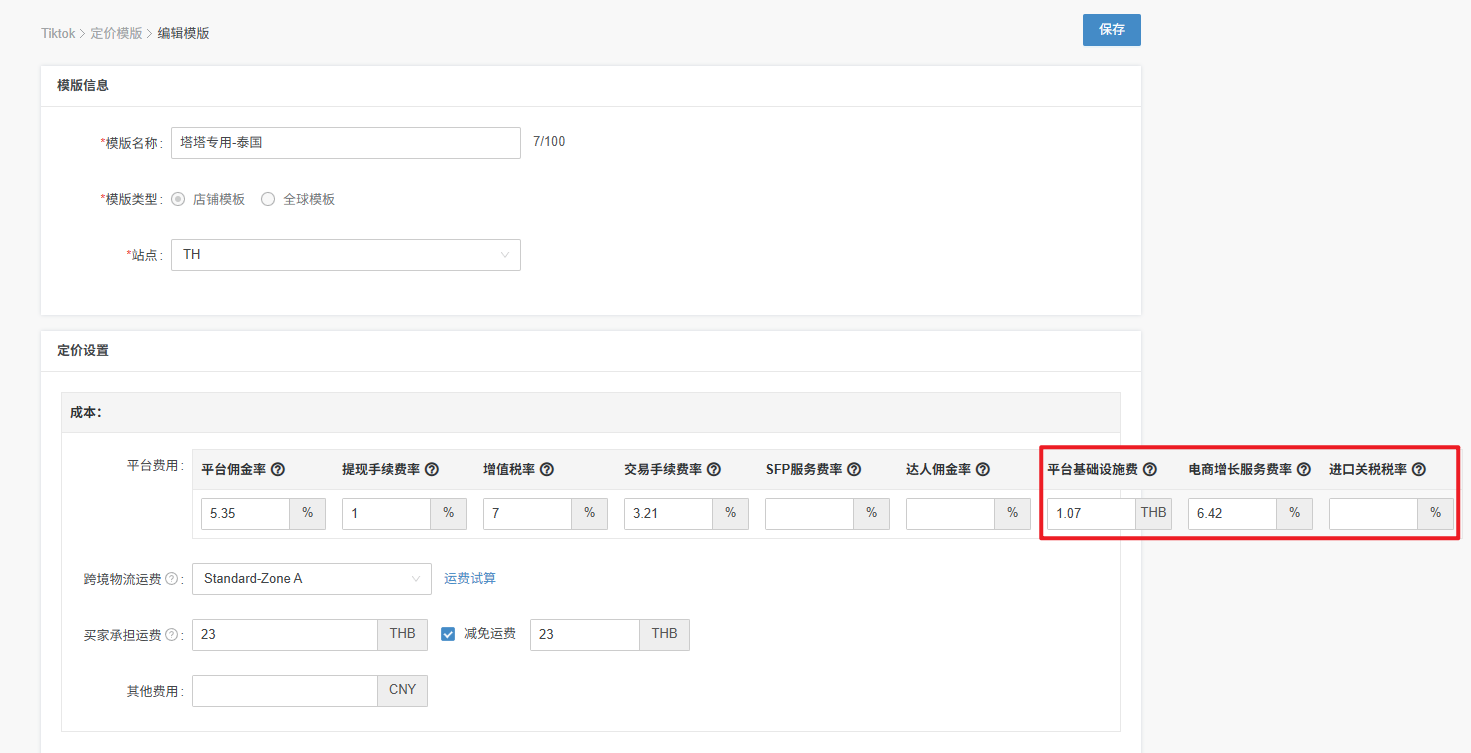Viewport: 1471px width, 753px height.
Task: Click the 模版名称 input field
Action: [x=345, y=143]
